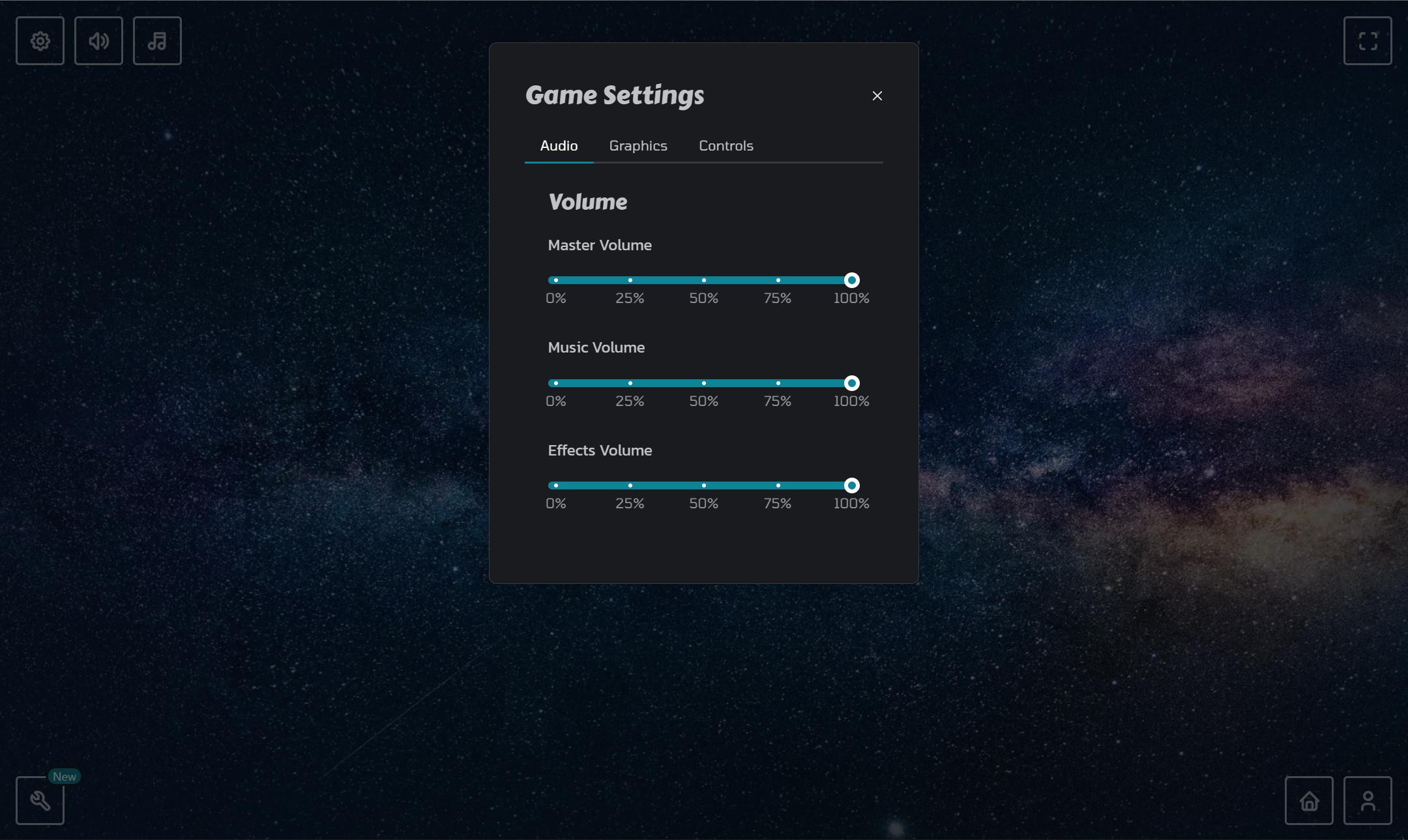Close the Game Settings dialog
1408x840 pixels.
[877, 96]
